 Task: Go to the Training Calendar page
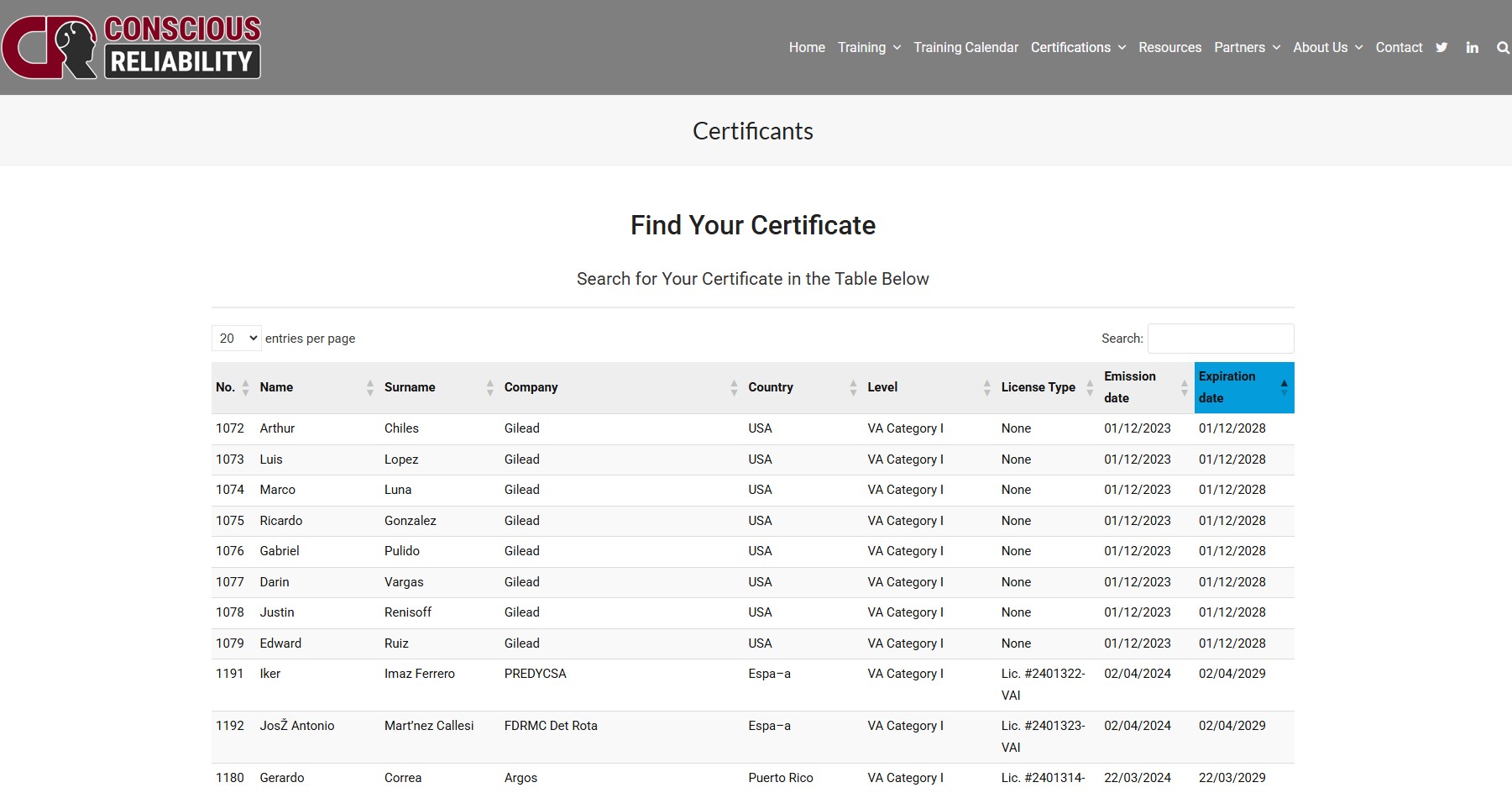point(965,48)
